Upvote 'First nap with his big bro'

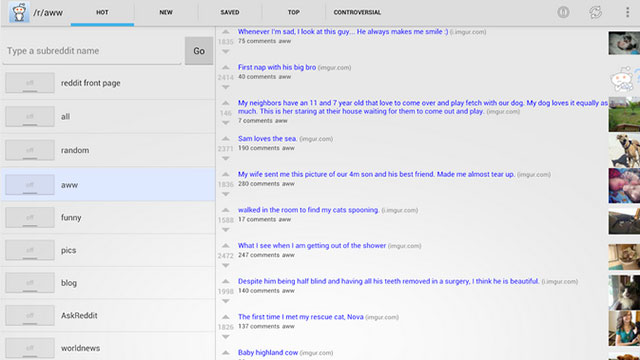coord(226,67)
